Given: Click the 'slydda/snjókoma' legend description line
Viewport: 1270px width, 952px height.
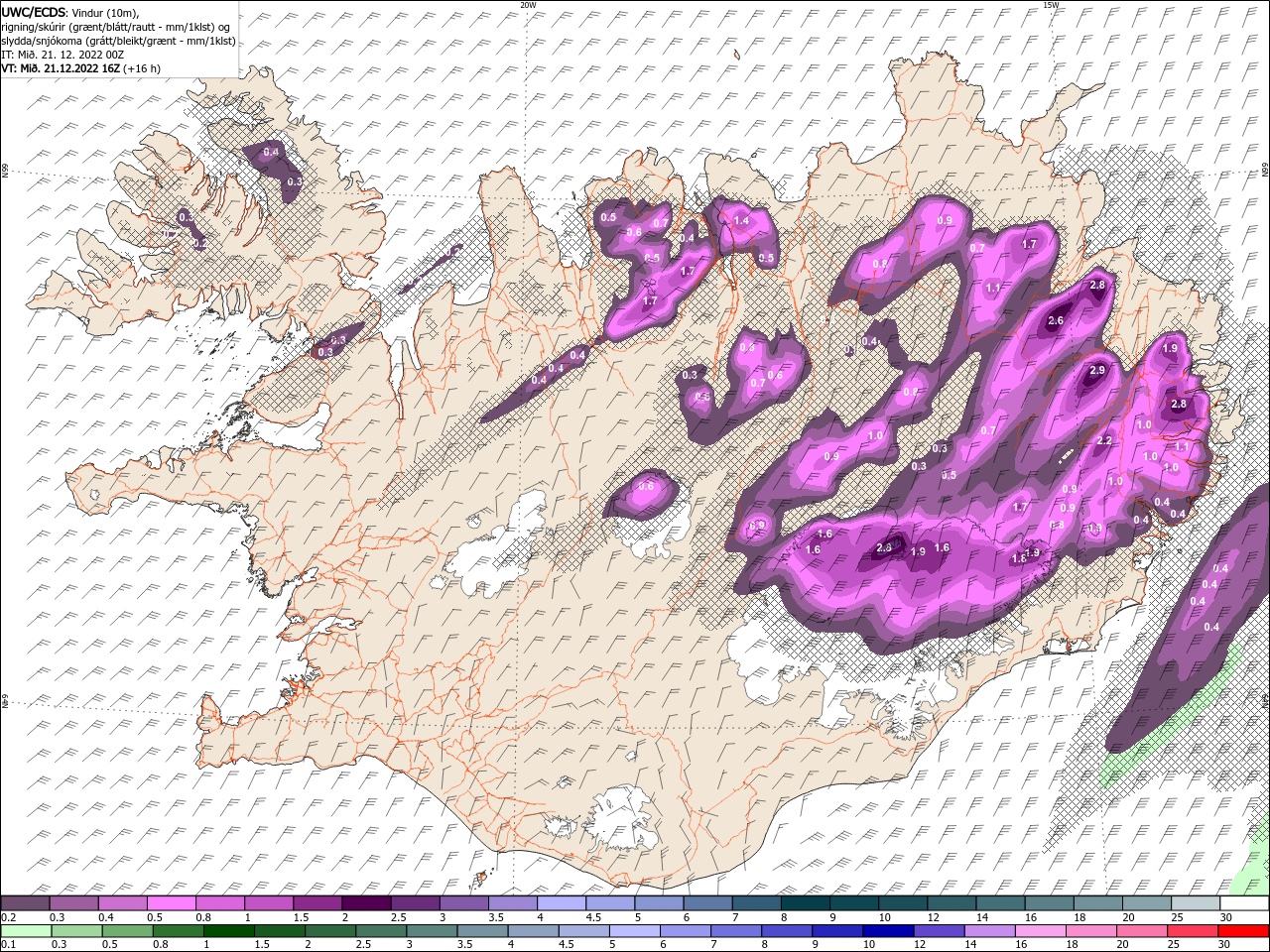Looking at the screenshot, I should [x=118, y=41].
